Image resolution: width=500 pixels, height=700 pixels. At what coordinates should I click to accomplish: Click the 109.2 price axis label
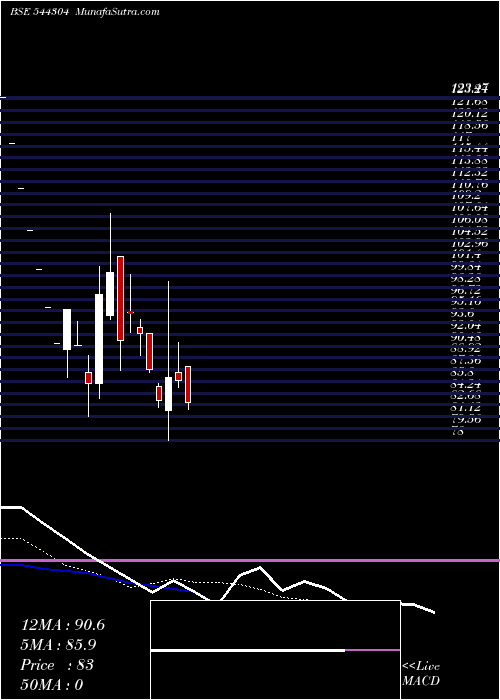[x=465, y=196]
